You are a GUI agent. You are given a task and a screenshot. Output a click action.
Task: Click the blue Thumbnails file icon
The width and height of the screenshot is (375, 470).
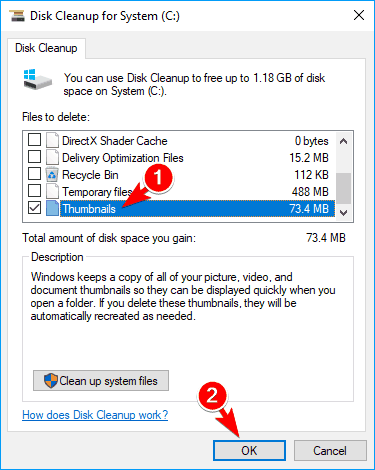coord(52,208)
